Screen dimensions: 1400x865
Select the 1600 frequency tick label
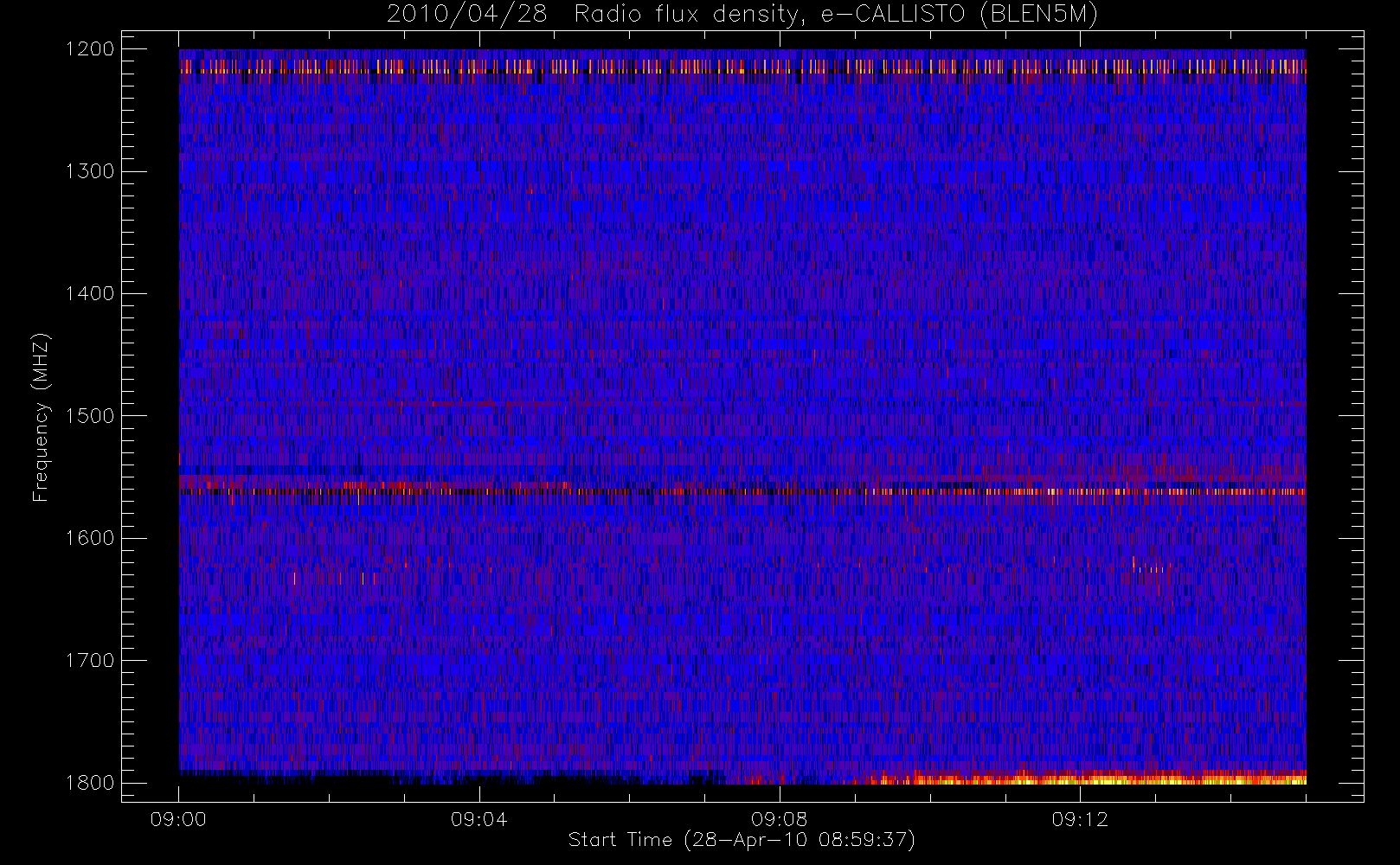(90, 538)
